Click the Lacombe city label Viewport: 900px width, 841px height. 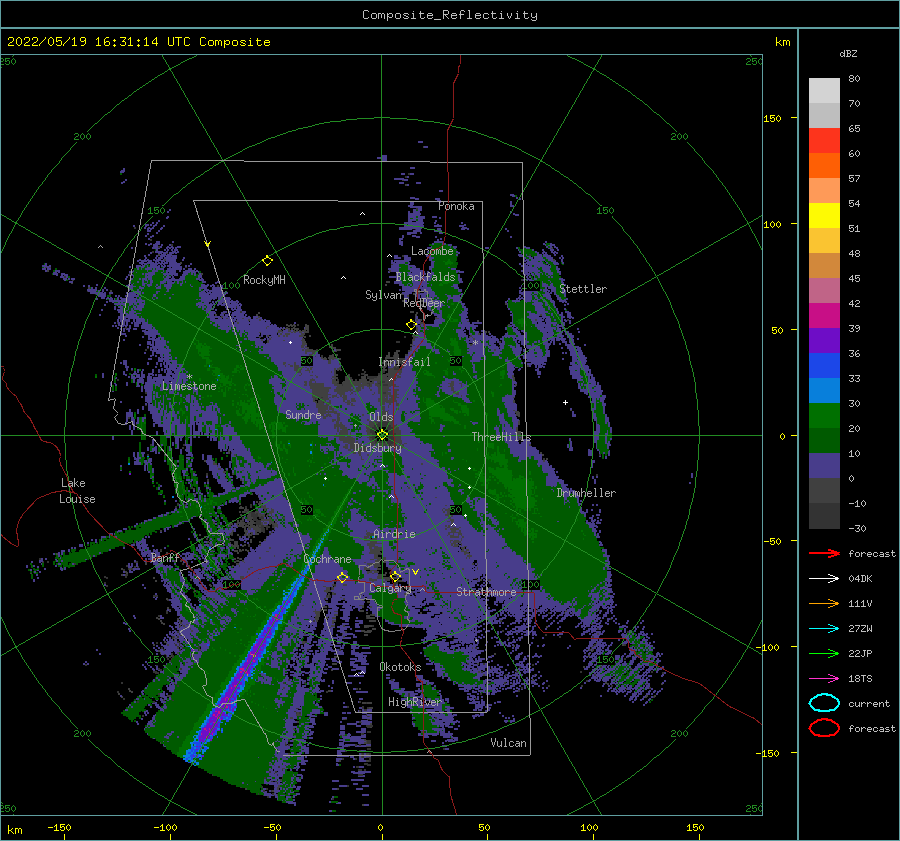[432, 251]
